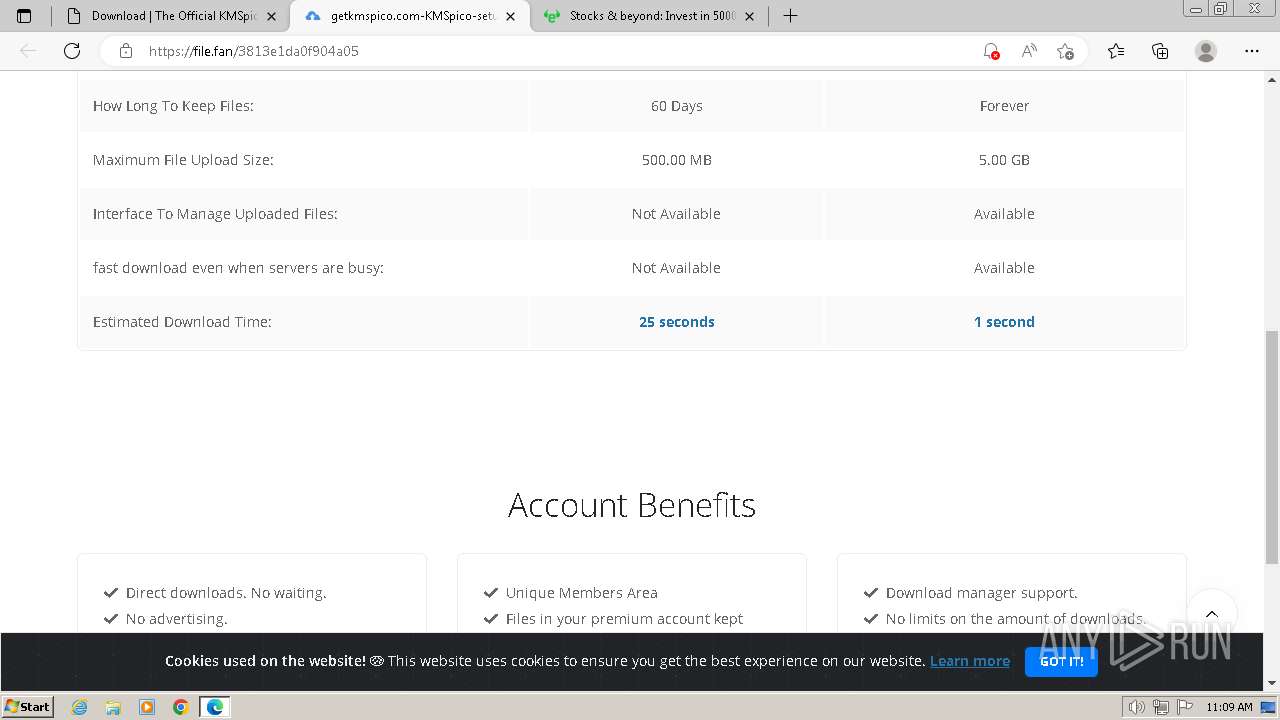The width and height of the screenshot is (1280, 720).
Task: Open Read aloud in address bar
Action: pyautogui.click(x=1028, y=51)
